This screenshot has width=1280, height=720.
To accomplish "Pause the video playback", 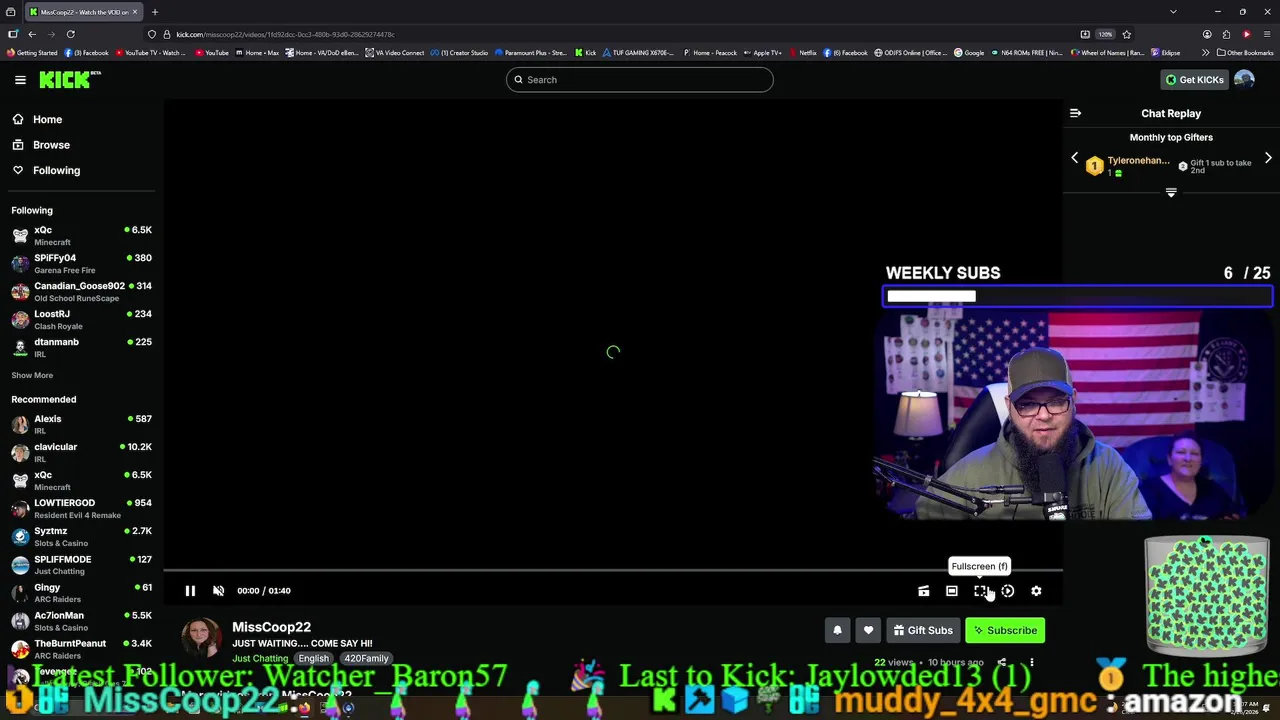I will [190, 591].
